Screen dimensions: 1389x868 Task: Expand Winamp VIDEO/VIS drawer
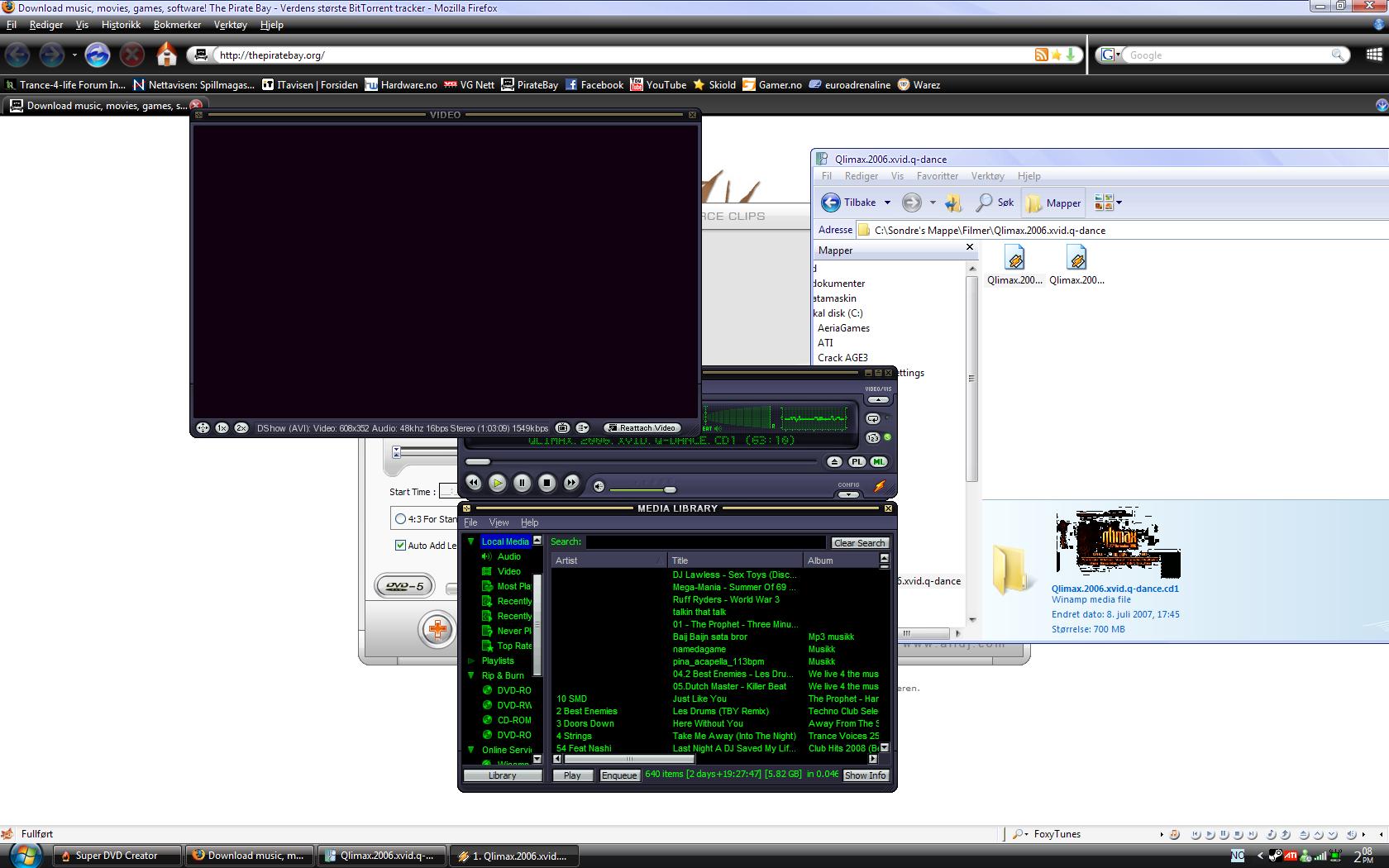878,399
